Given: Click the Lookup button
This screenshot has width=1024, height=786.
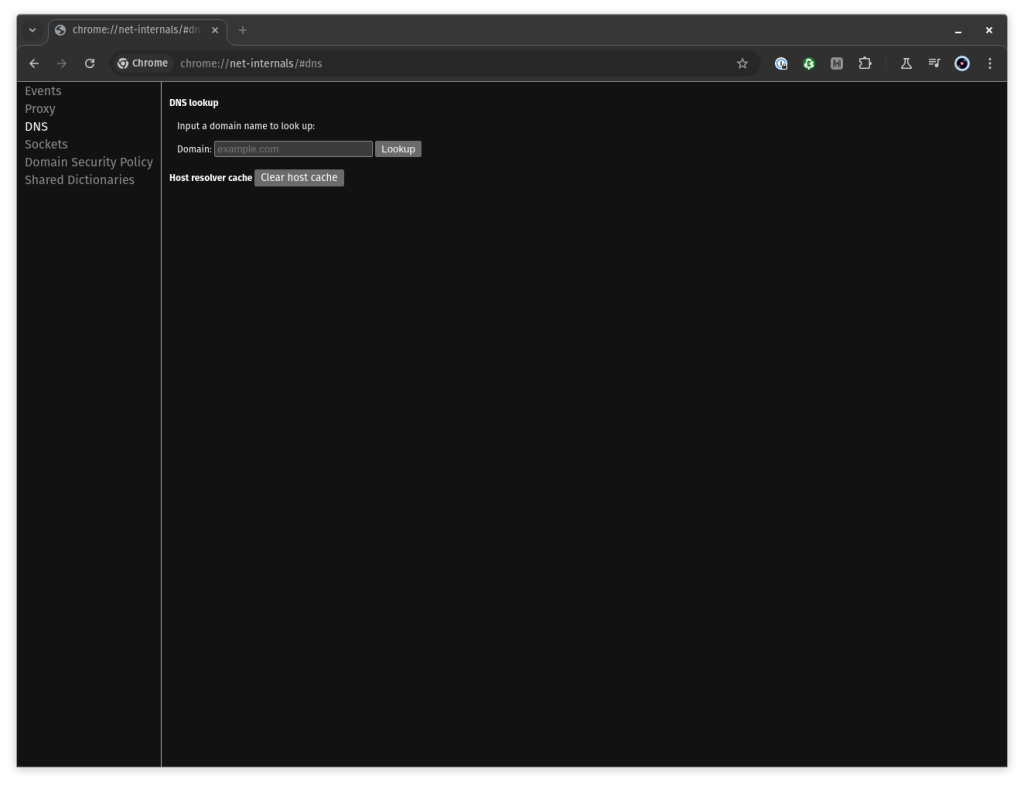Looking at the screenshot, I should coord(398,148).
